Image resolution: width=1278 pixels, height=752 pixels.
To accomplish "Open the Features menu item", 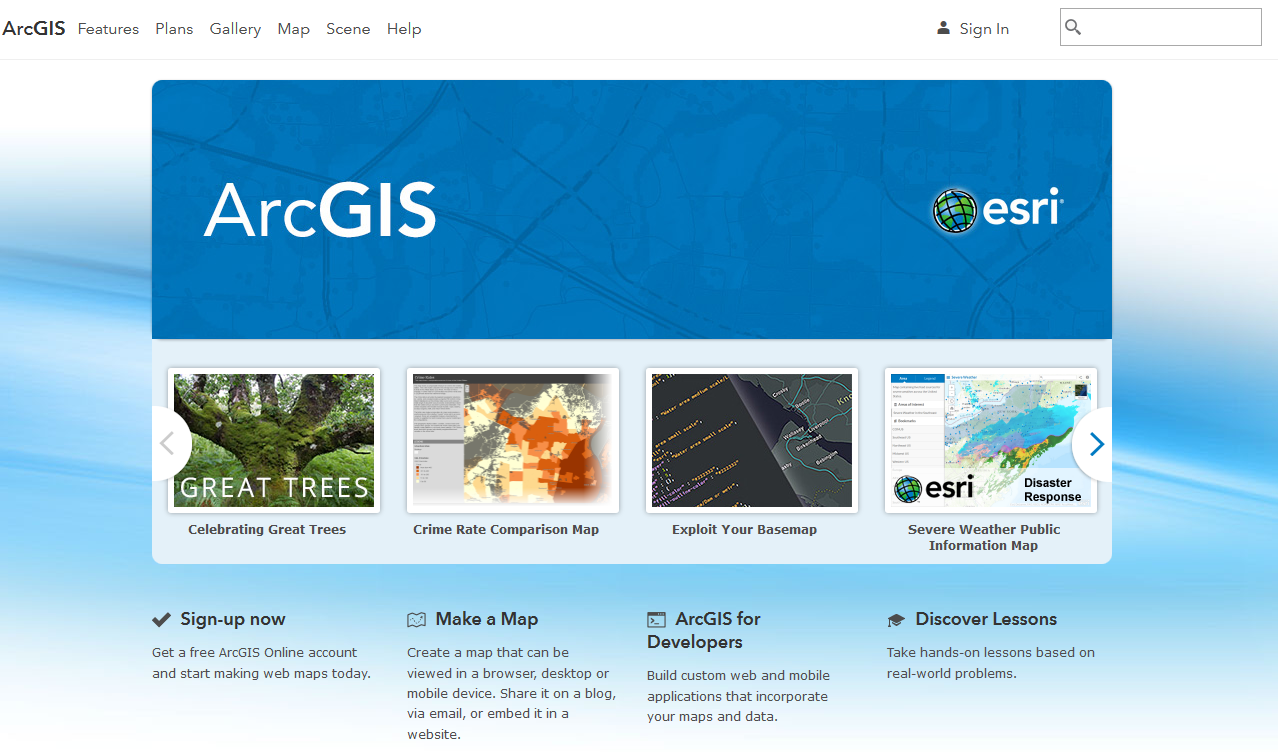I will 108,29.
